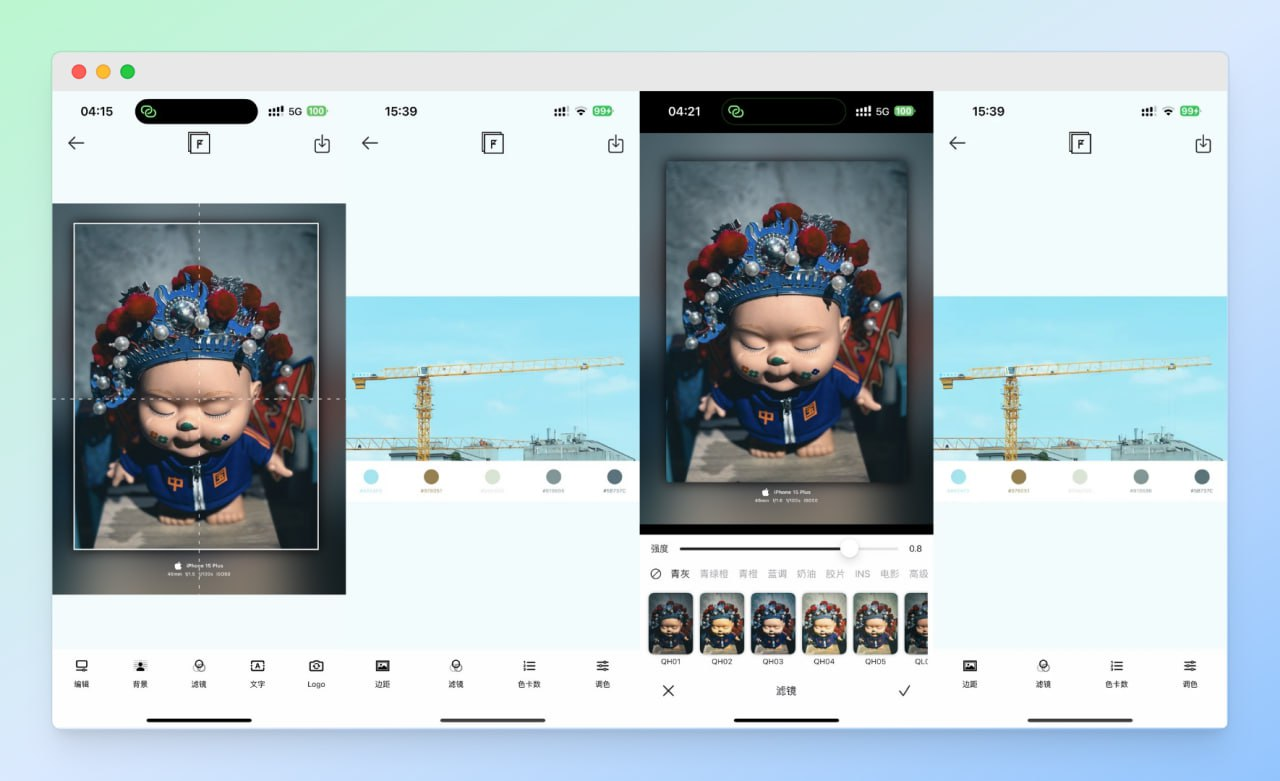Tap frame template icon on 04:15 screen
This screenshot has height=781, width=1280.
[199, 143]
